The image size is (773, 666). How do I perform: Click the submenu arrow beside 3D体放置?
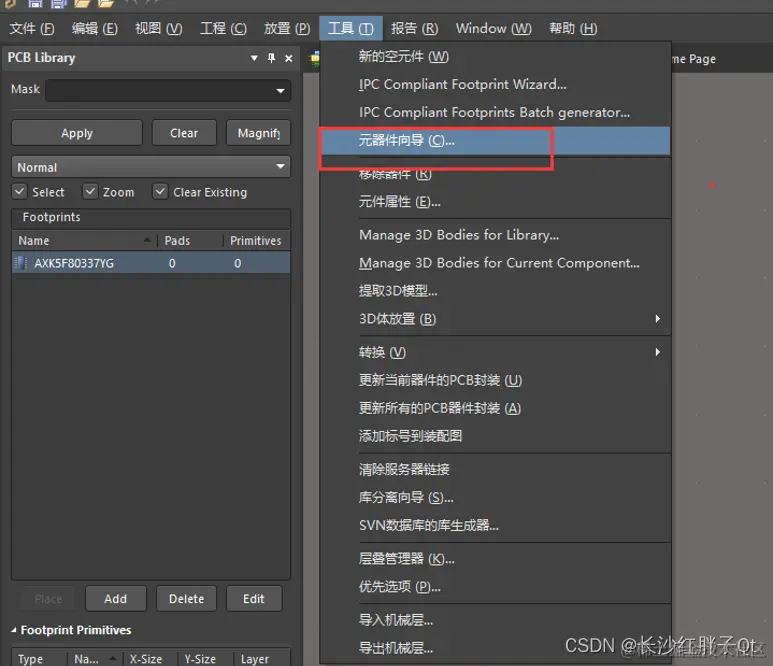[658, 319]
